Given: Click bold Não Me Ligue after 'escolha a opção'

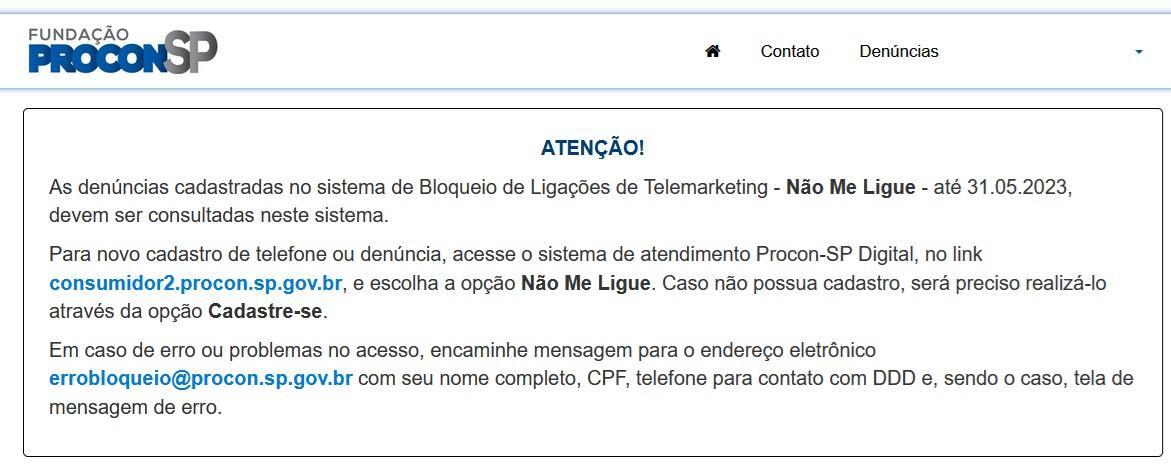Looking at the screenshot, I should pos(586,284).
